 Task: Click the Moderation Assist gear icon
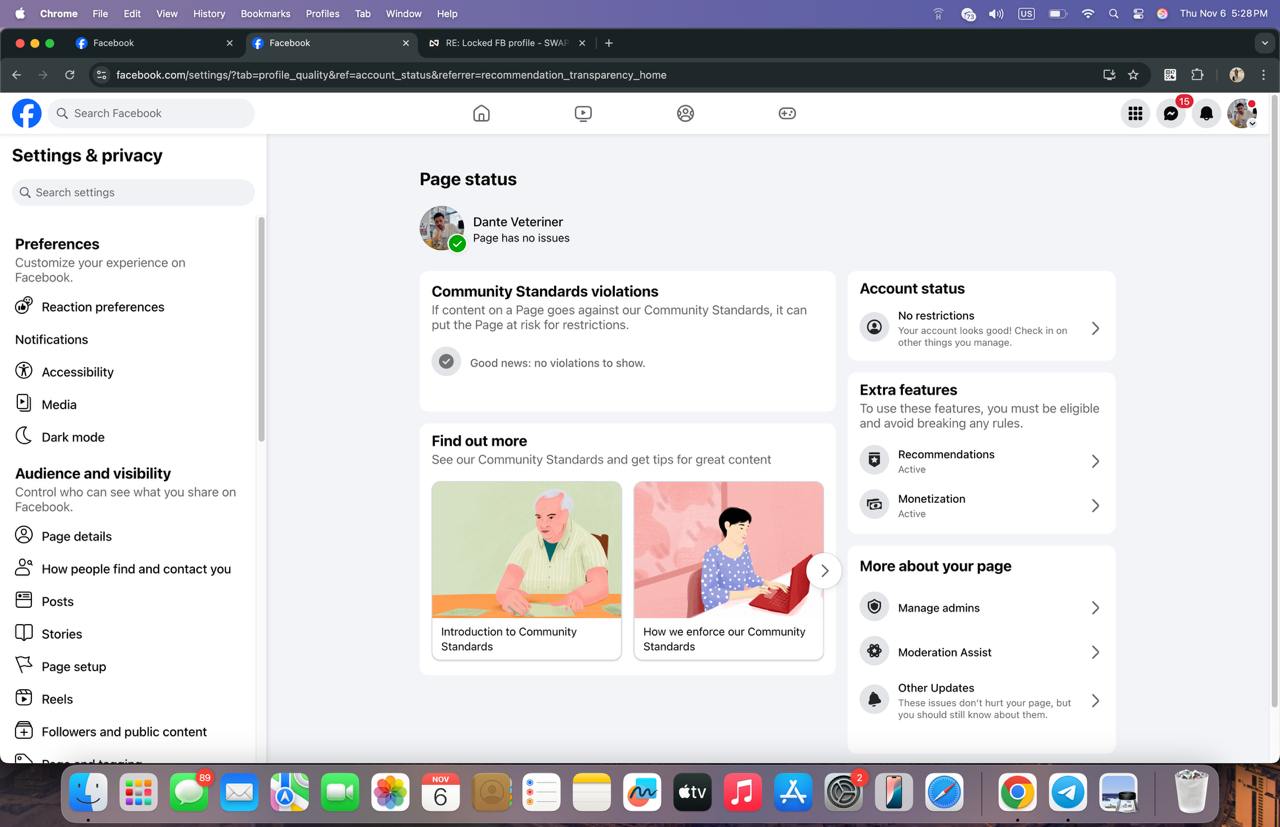coord(874,651)
